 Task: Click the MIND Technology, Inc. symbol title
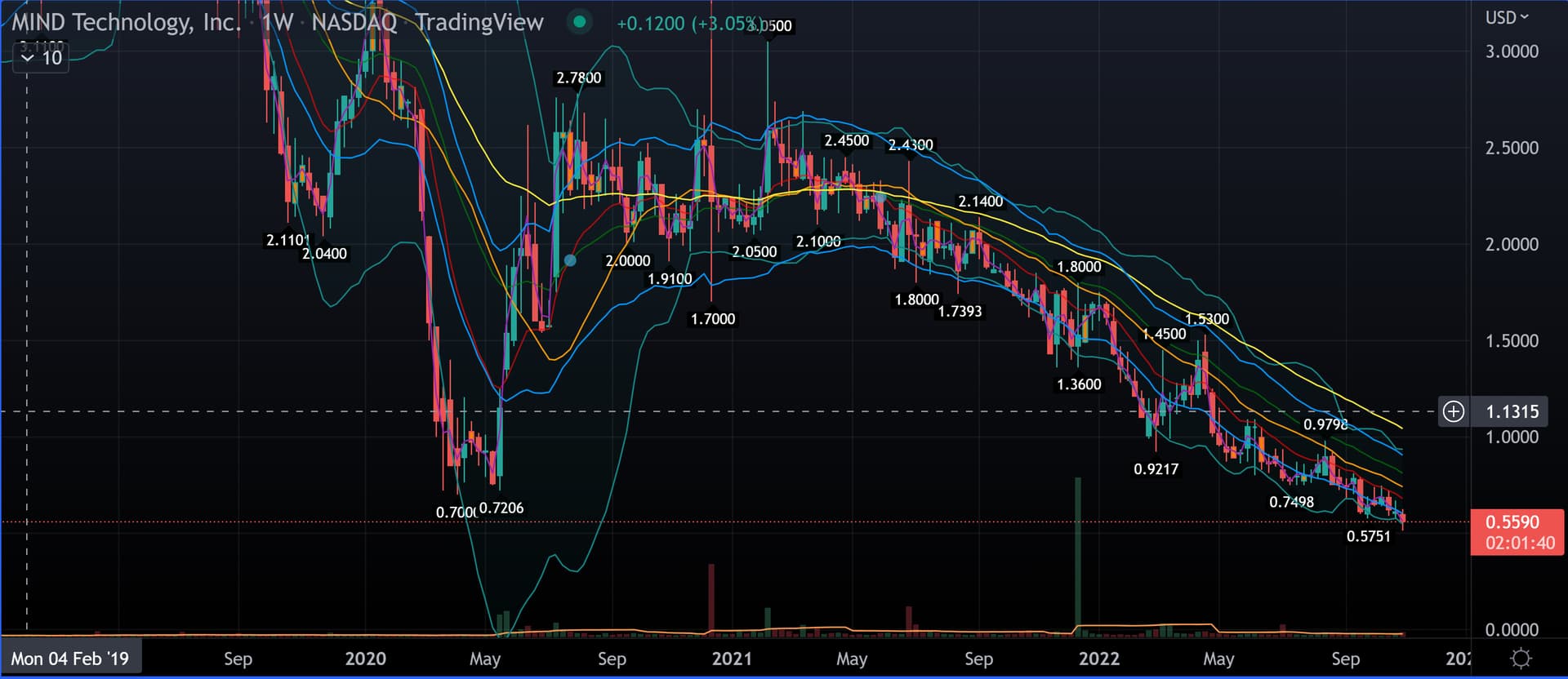pyautogui.click(x=126, y=22)
